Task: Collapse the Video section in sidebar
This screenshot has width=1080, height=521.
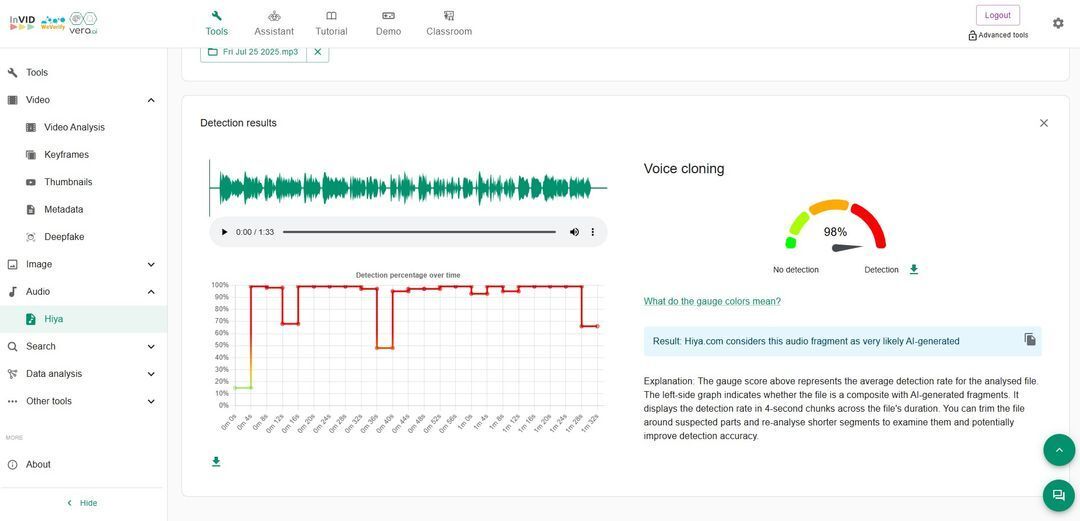Action: (151, 100)
